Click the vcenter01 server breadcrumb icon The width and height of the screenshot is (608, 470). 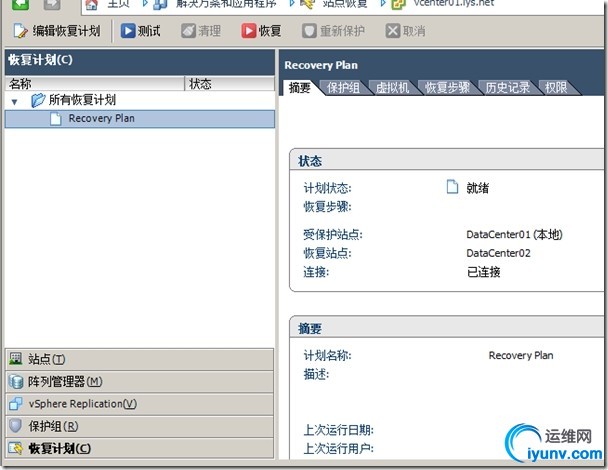coord(398,4)
